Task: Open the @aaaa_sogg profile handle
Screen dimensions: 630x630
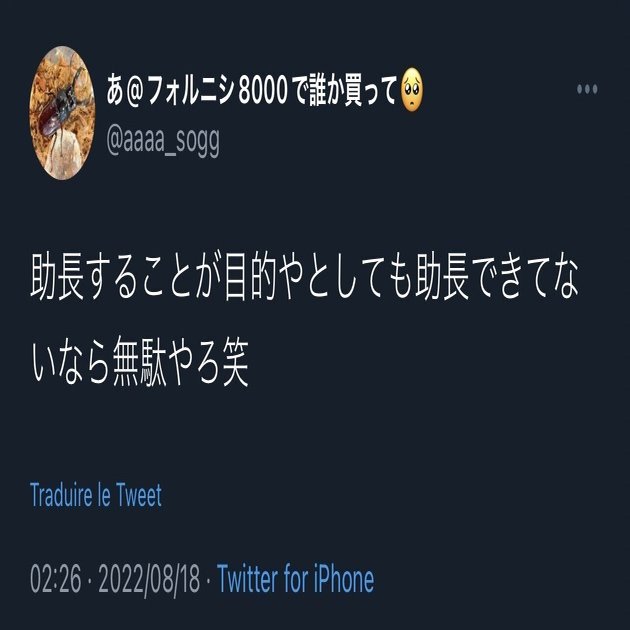Action: tap(163, 141)
